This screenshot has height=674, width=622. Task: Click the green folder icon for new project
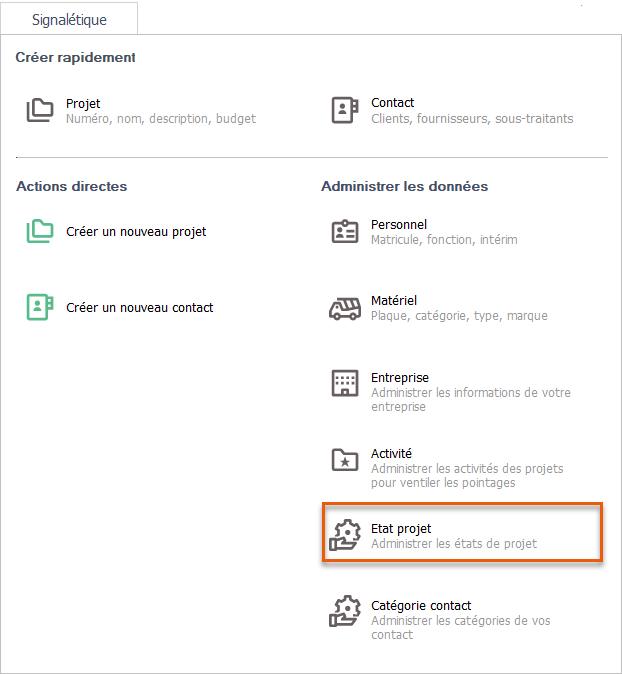[x=40, y=231]
